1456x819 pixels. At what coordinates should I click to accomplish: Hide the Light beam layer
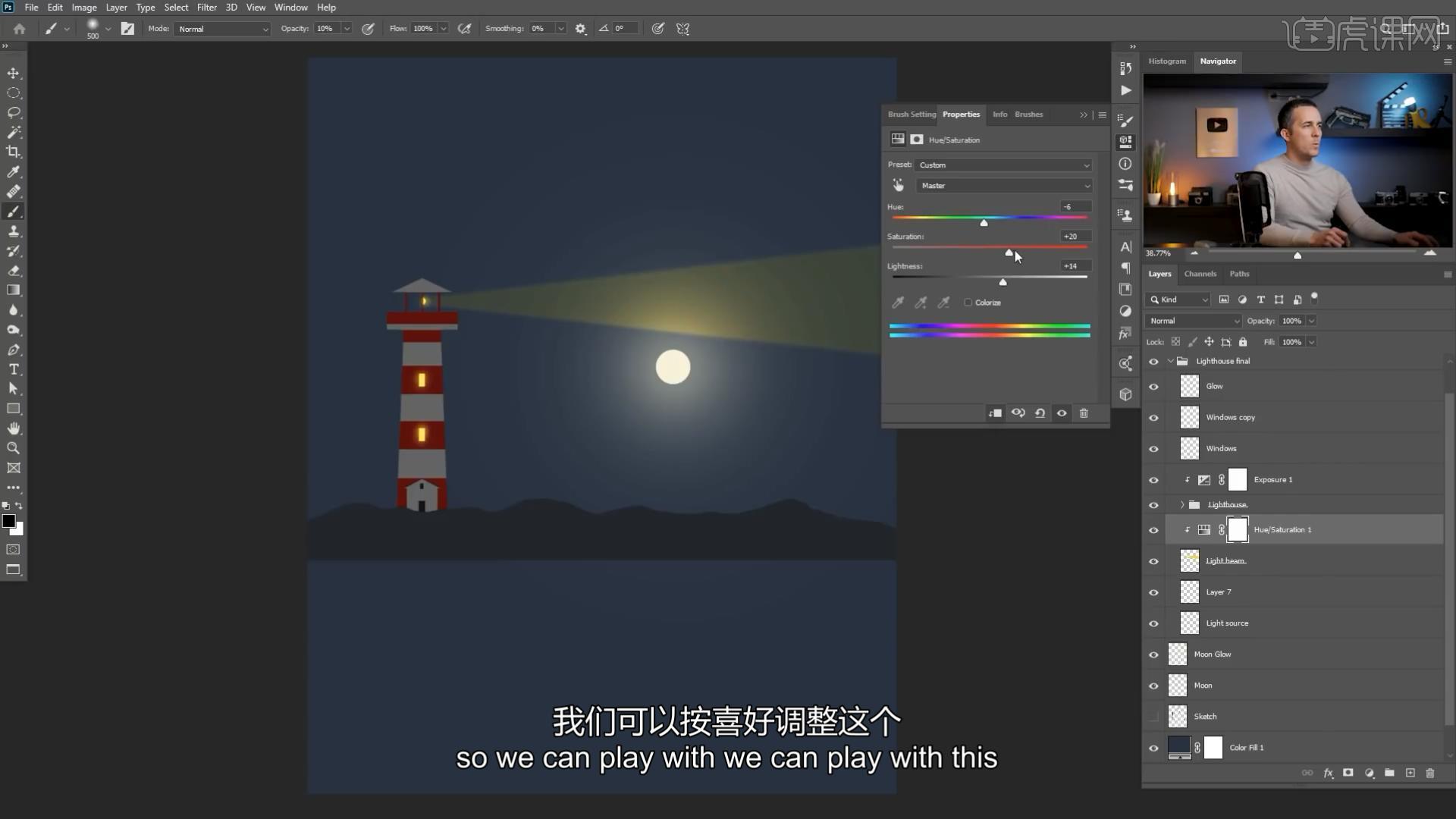click(1154, 561)
